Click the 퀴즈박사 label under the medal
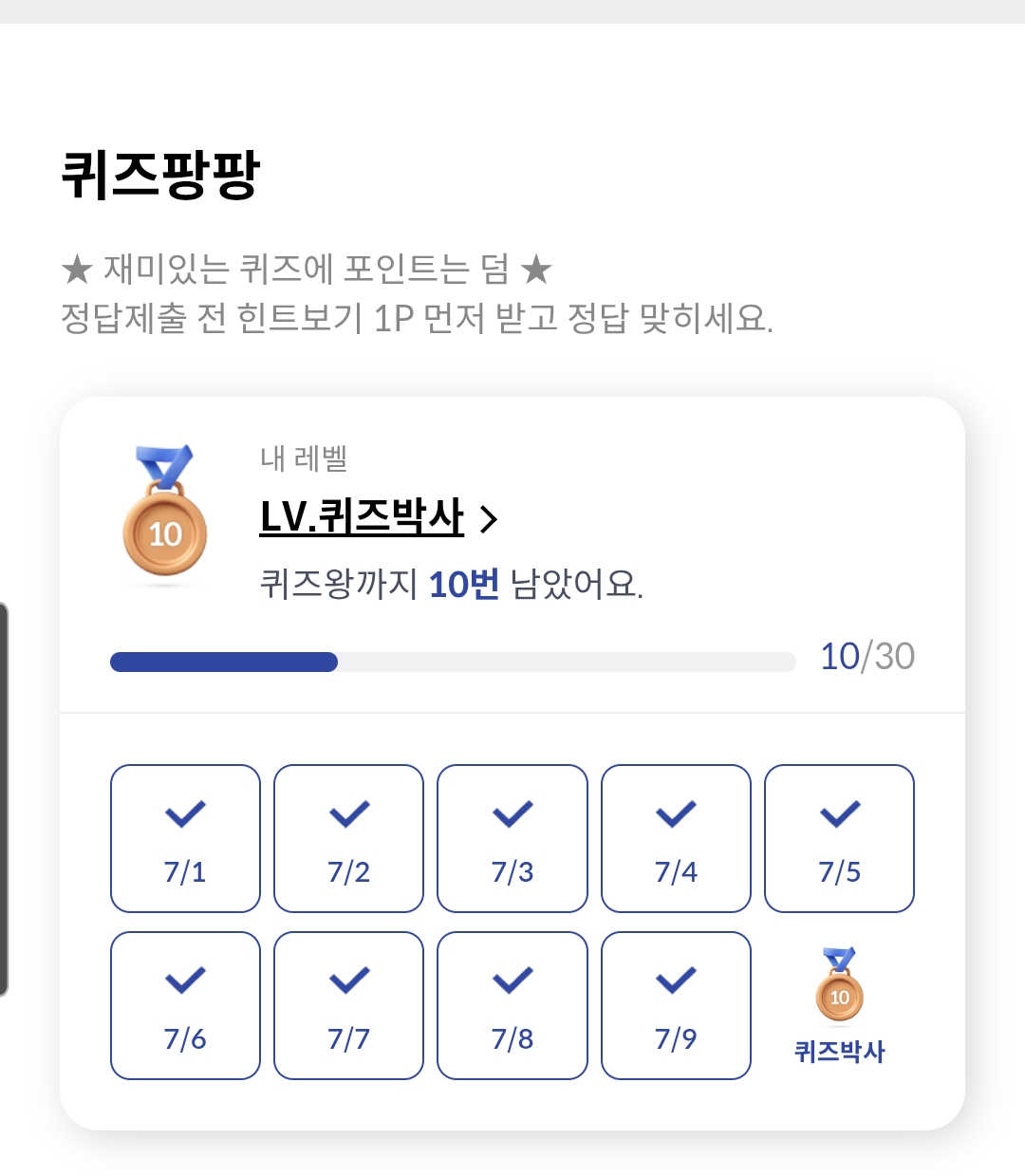1025x1176 pixels. click(840, 1051)
